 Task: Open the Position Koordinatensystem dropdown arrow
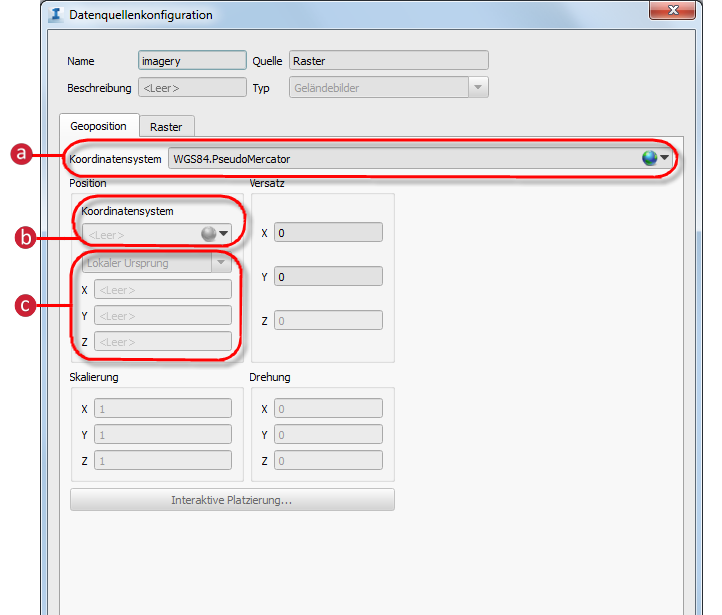[x=223, y=233]
